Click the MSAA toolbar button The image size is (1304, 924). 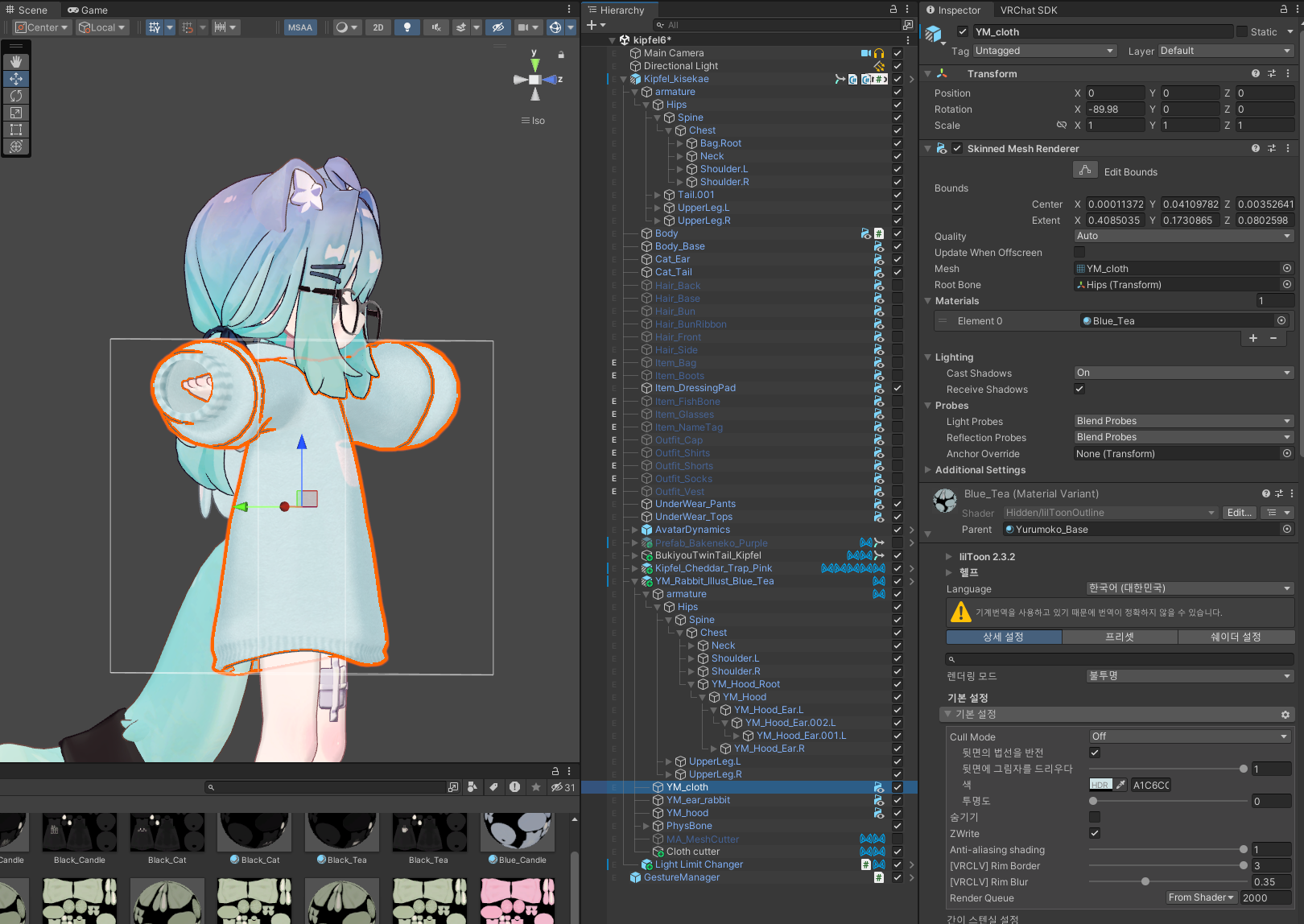[x=300, y=27]
